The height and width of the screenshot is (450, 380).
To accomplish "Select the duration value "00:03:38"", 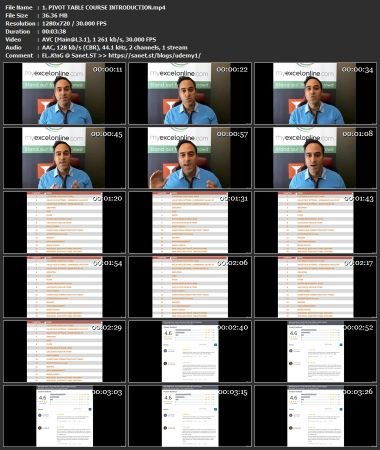I will [54, 32].
